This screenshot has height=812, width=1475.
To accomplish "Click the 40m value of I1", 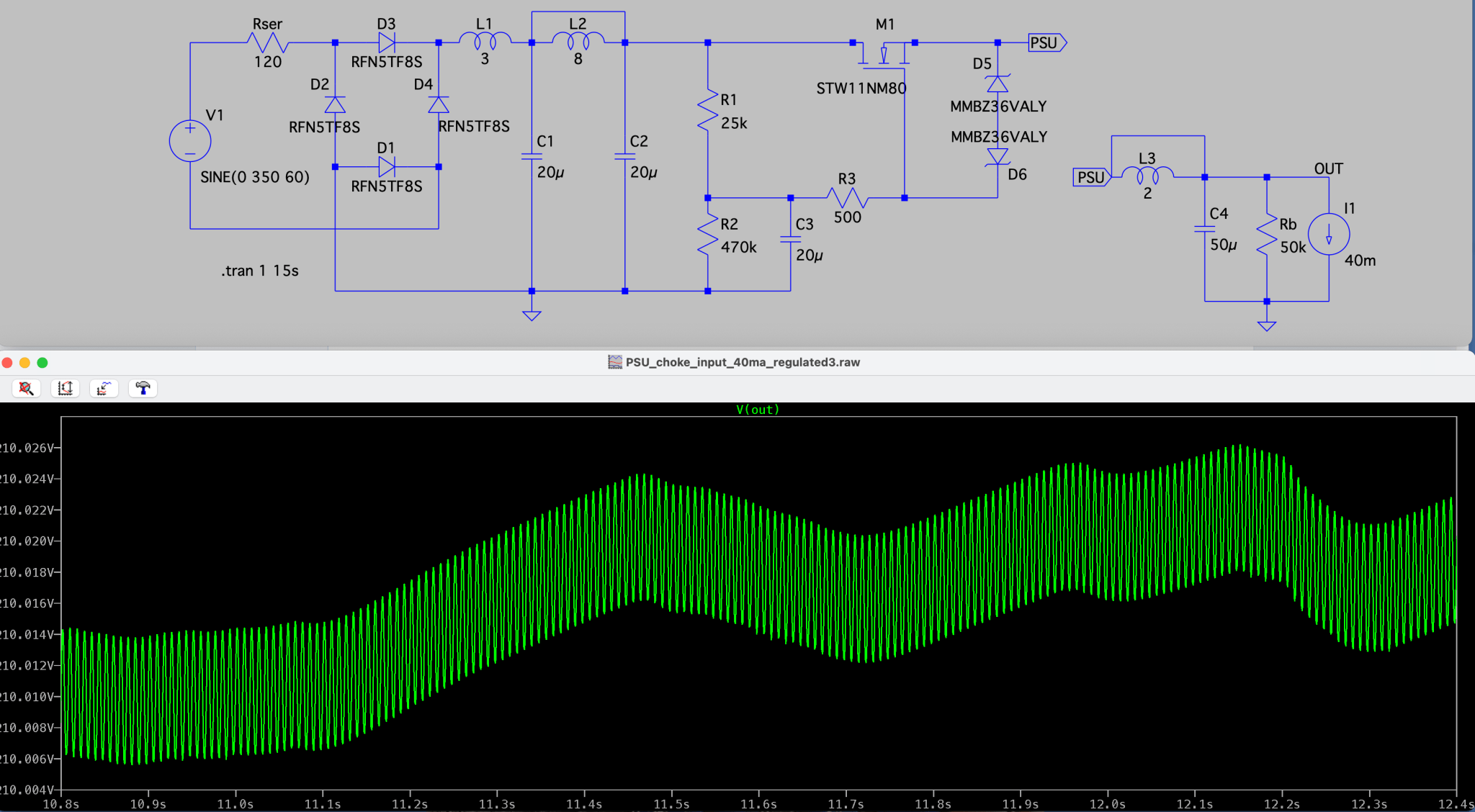I will click(1360, 261).
